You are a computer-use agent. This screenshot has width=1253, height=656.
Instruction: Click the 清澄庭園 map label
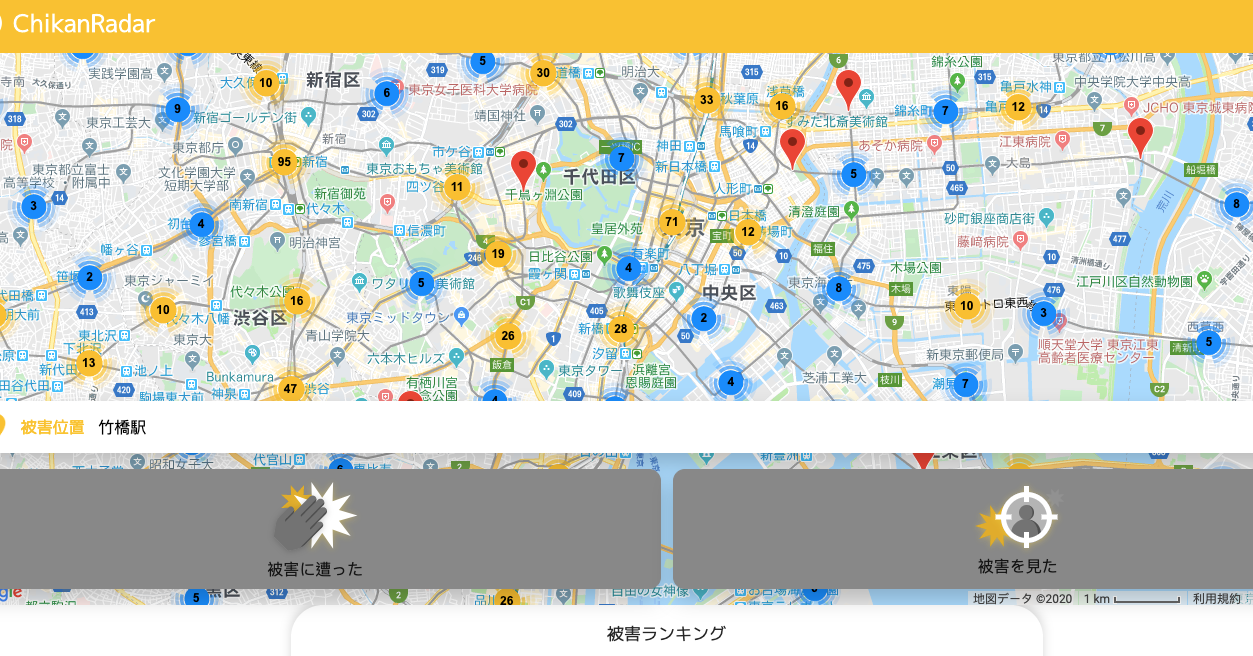[x=814, y=211]
